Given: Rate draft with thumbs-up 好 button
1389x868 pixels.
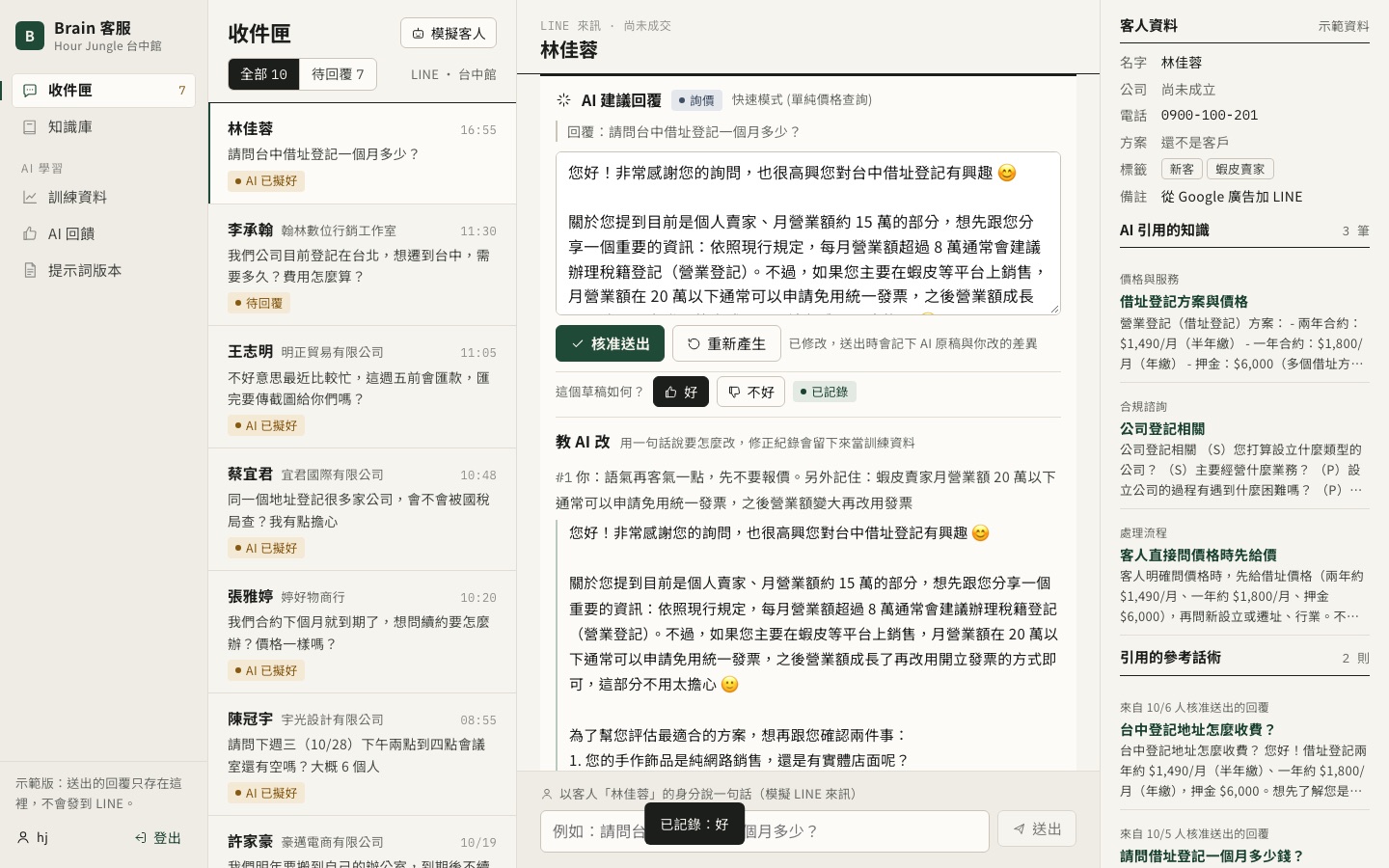Looking at the screenshot, I should tap(681, 392).
